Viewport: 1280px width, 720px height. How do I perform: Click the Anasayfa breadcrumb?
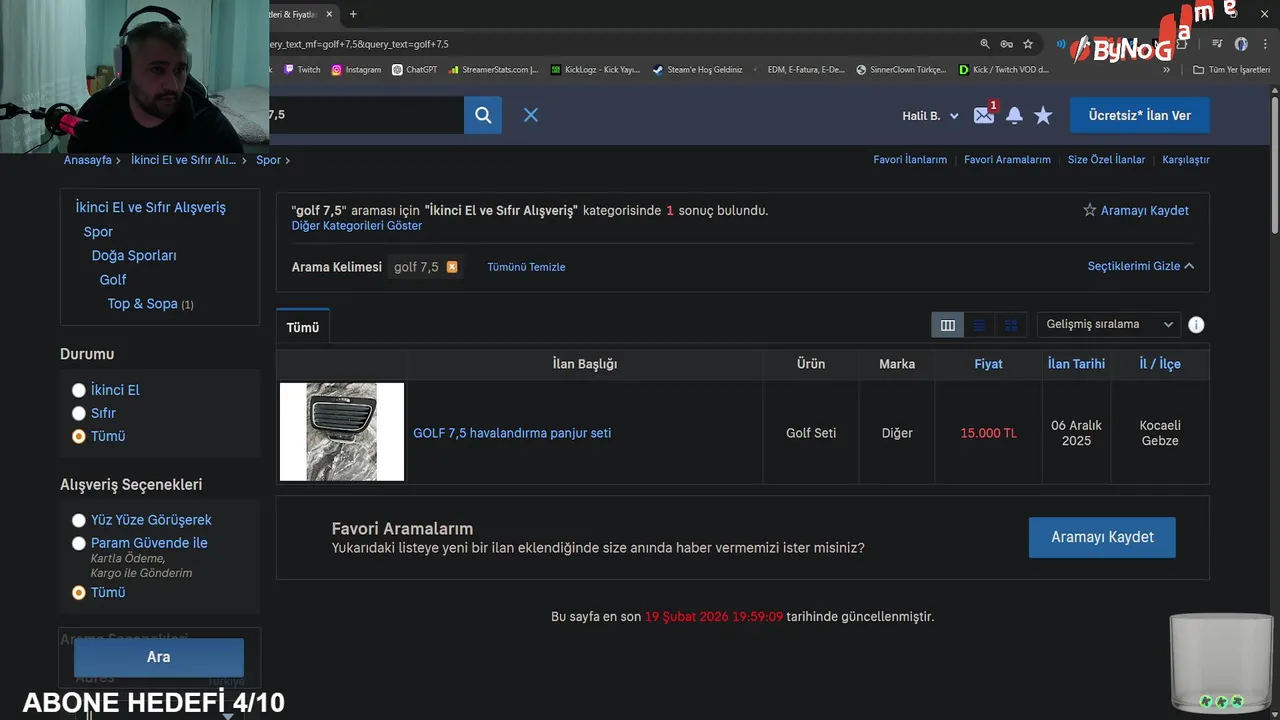[88, 160]
